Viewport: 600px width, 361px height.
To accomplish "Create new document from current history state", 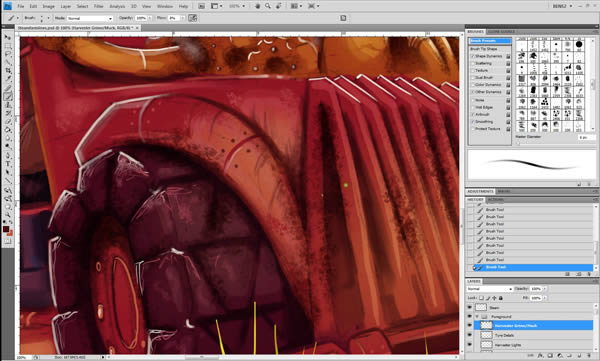I will click(x=567, y=274).
